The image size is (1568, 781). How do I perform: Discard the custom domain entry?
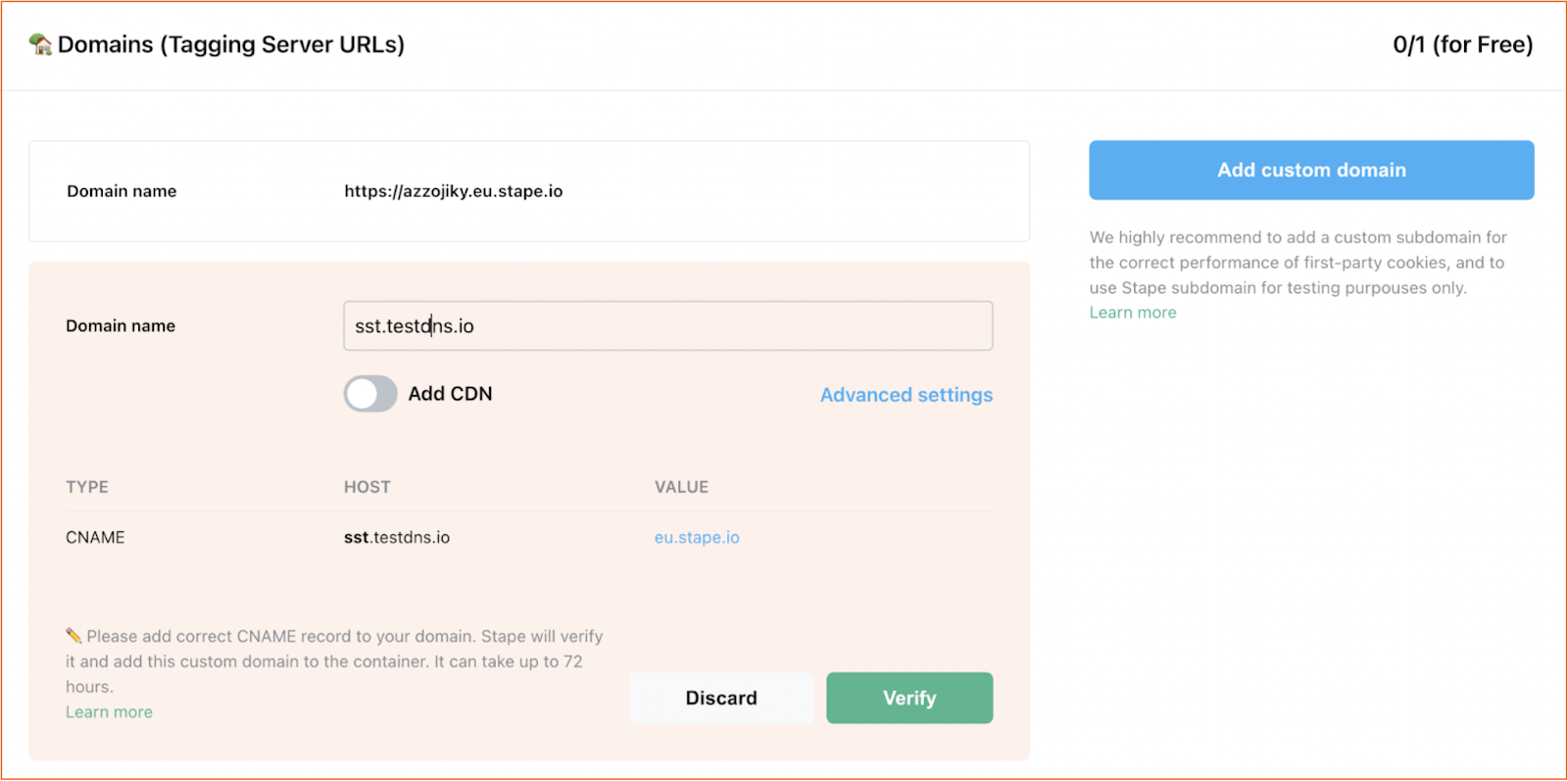pos(721,698)
